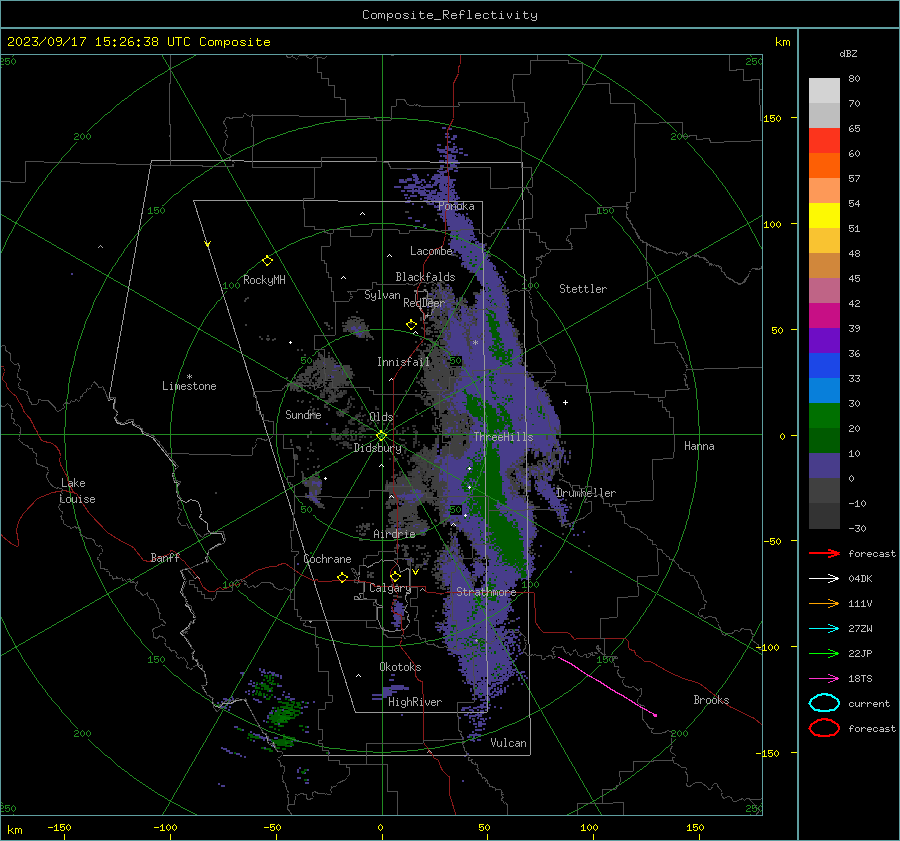Screen dimensions: 900x841
Task: Click the Hanna town label
Action: [x=699, y=446]
